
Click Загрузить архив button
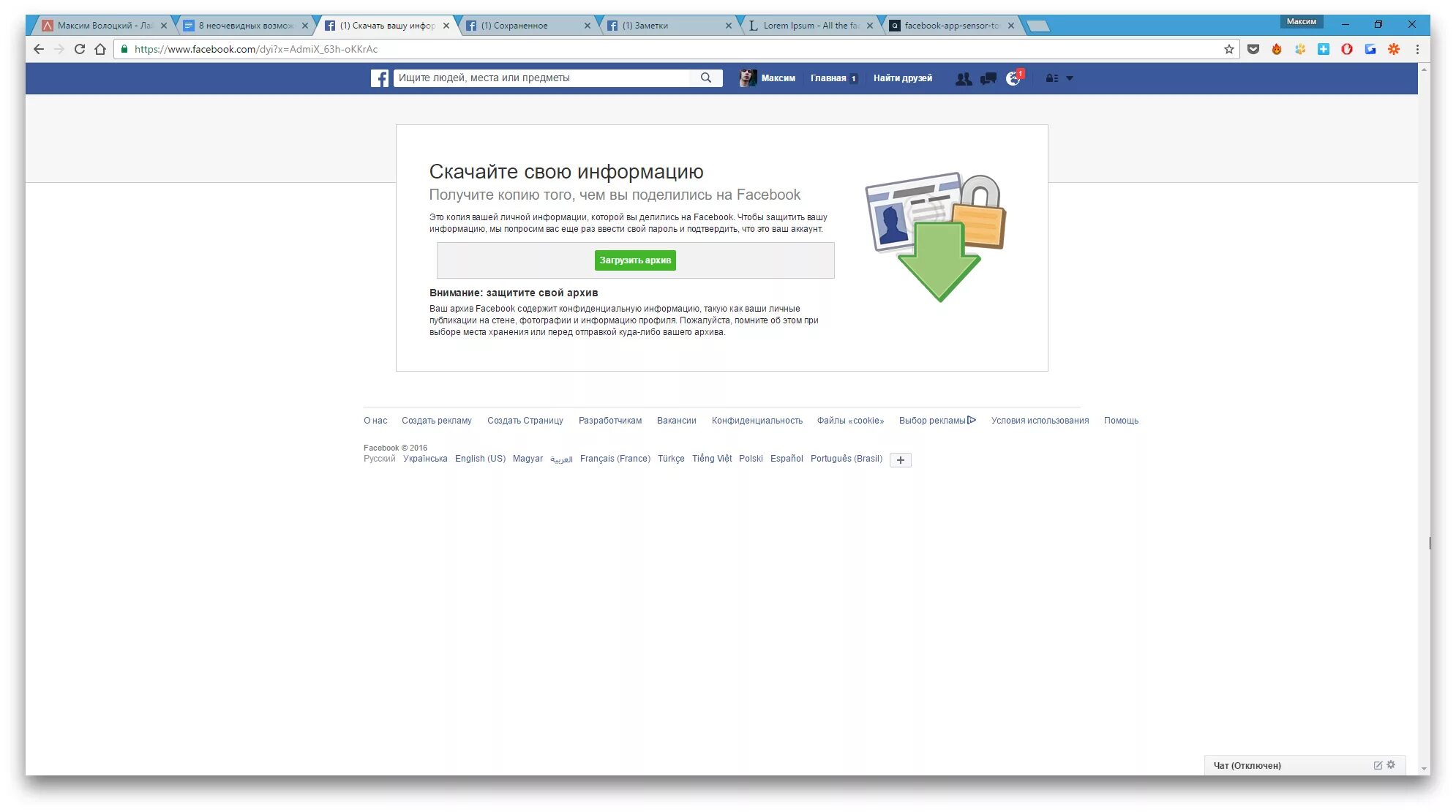pos(635,260)
